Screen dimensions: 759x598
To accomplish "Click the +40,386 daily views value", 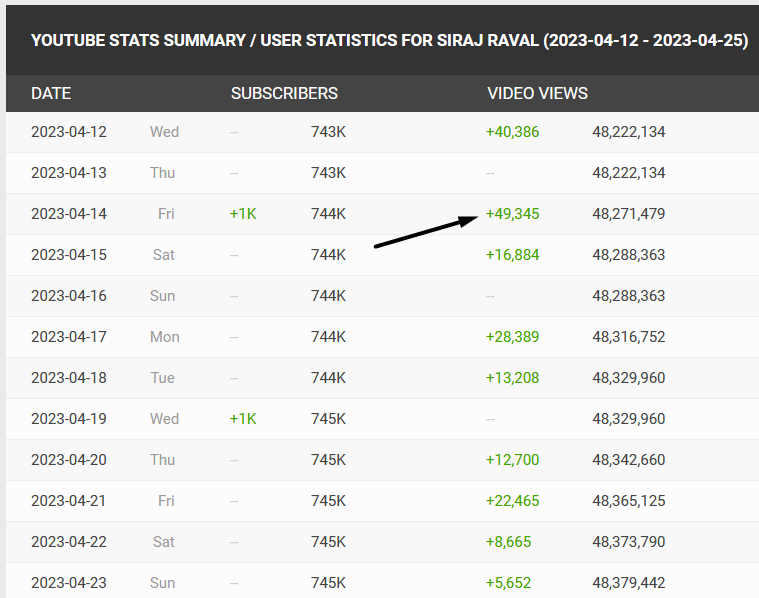I will pos(512,132).
